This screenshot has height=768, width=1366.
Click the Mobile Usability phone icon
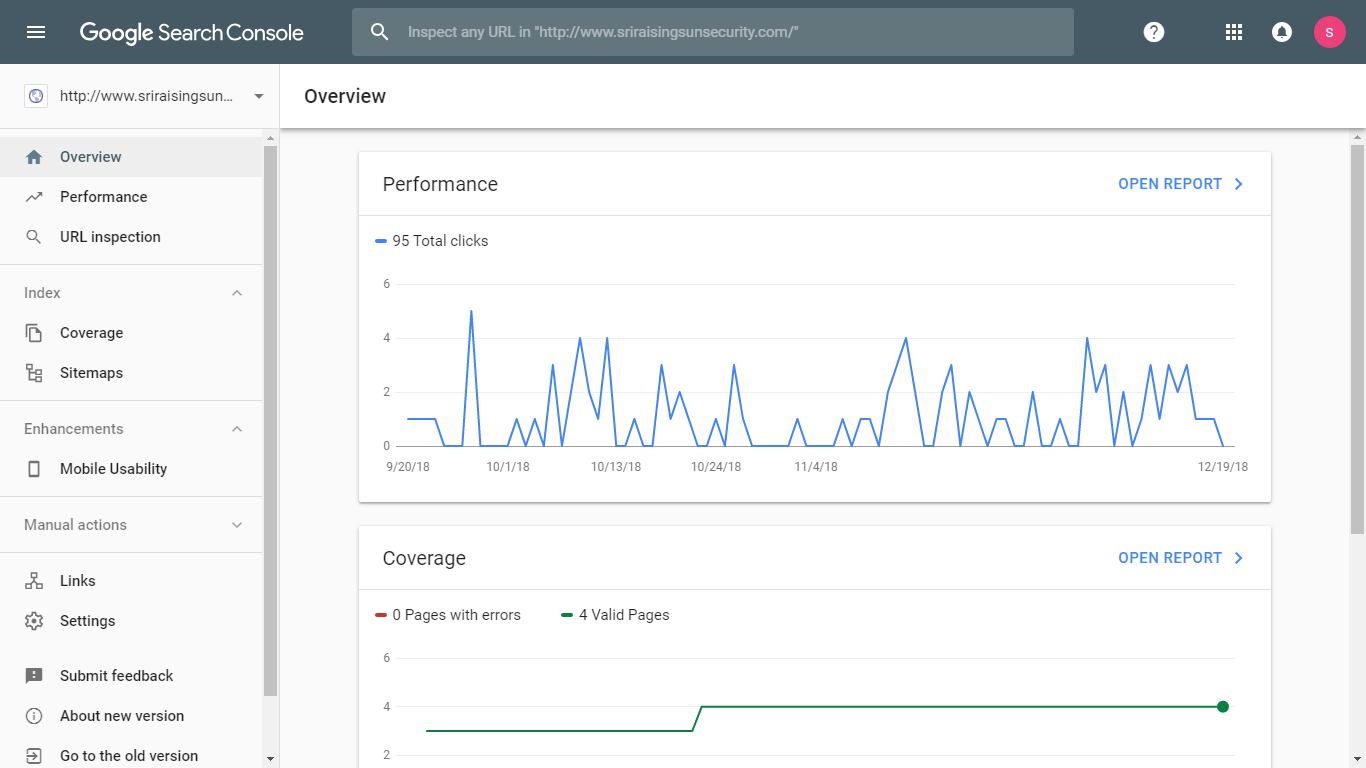click(x=34, y=469)
